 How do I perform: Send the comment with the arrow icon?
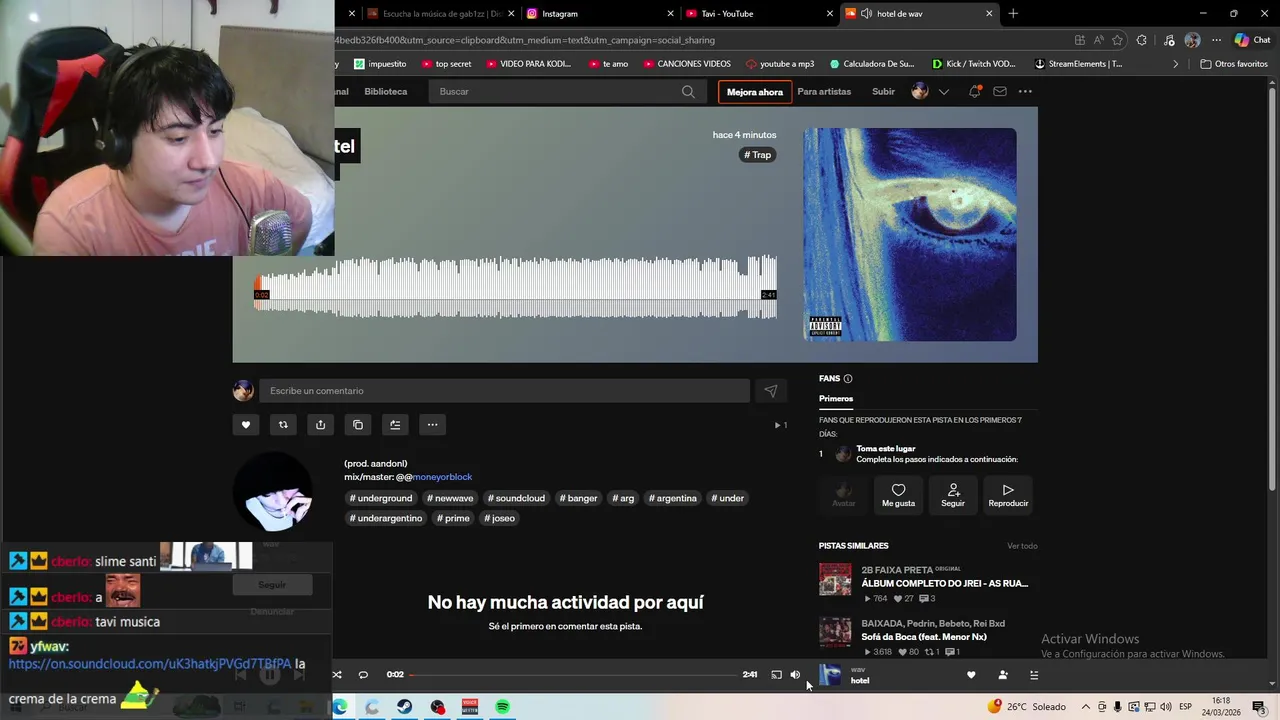770,391
